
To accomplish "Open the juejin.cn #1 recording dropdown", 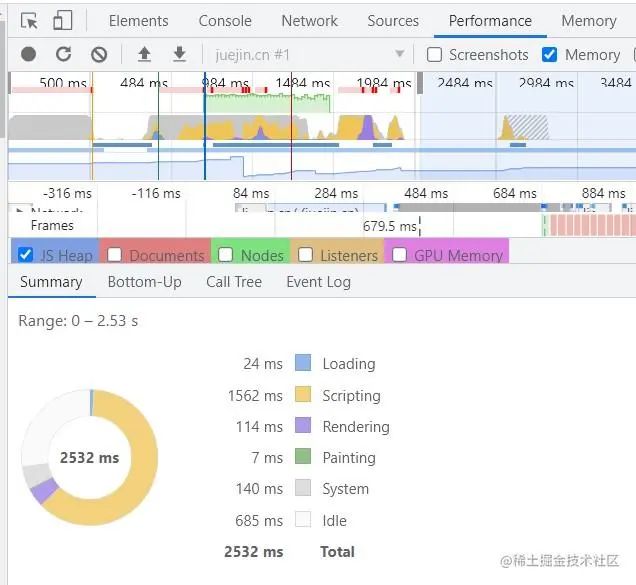I will [x=310, y=54].
